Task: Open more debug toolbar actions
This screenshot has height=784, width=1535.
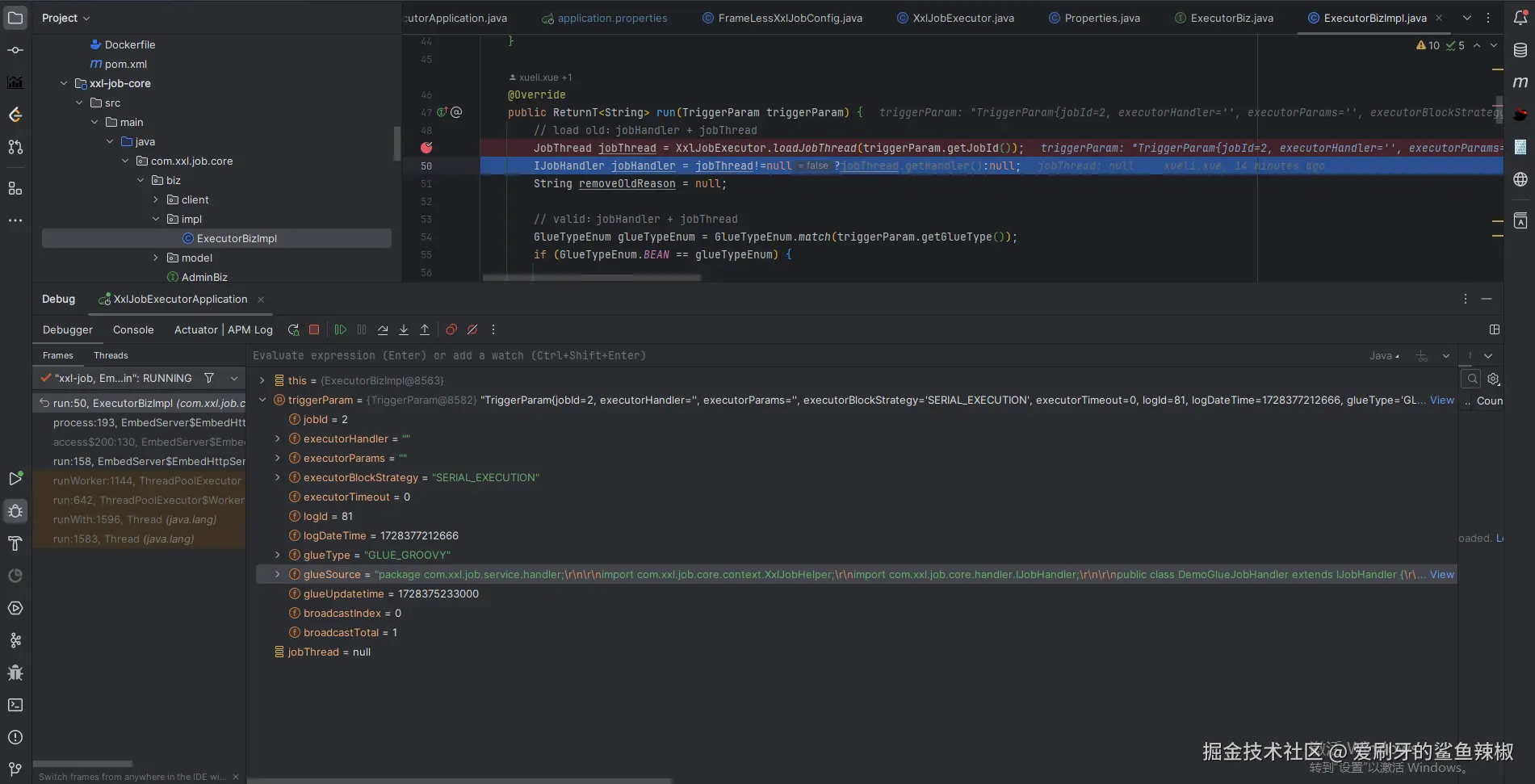Action: click(493, 329)
